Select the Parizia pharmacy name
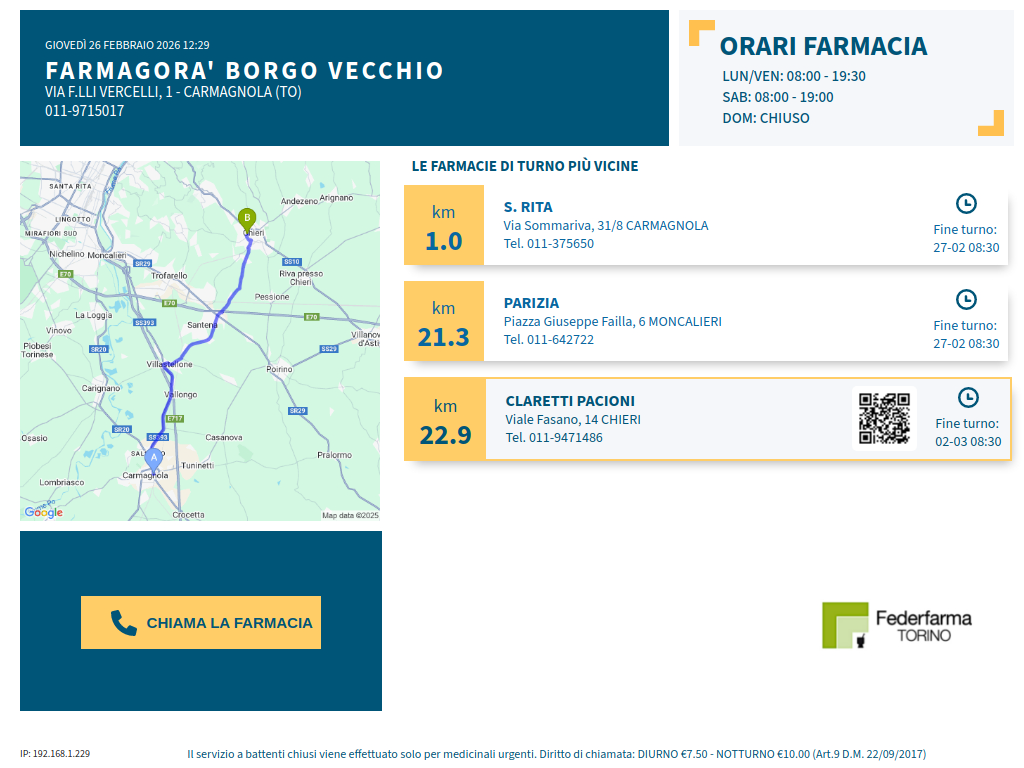Screen dimensions: 1024x768 [531, 303]
